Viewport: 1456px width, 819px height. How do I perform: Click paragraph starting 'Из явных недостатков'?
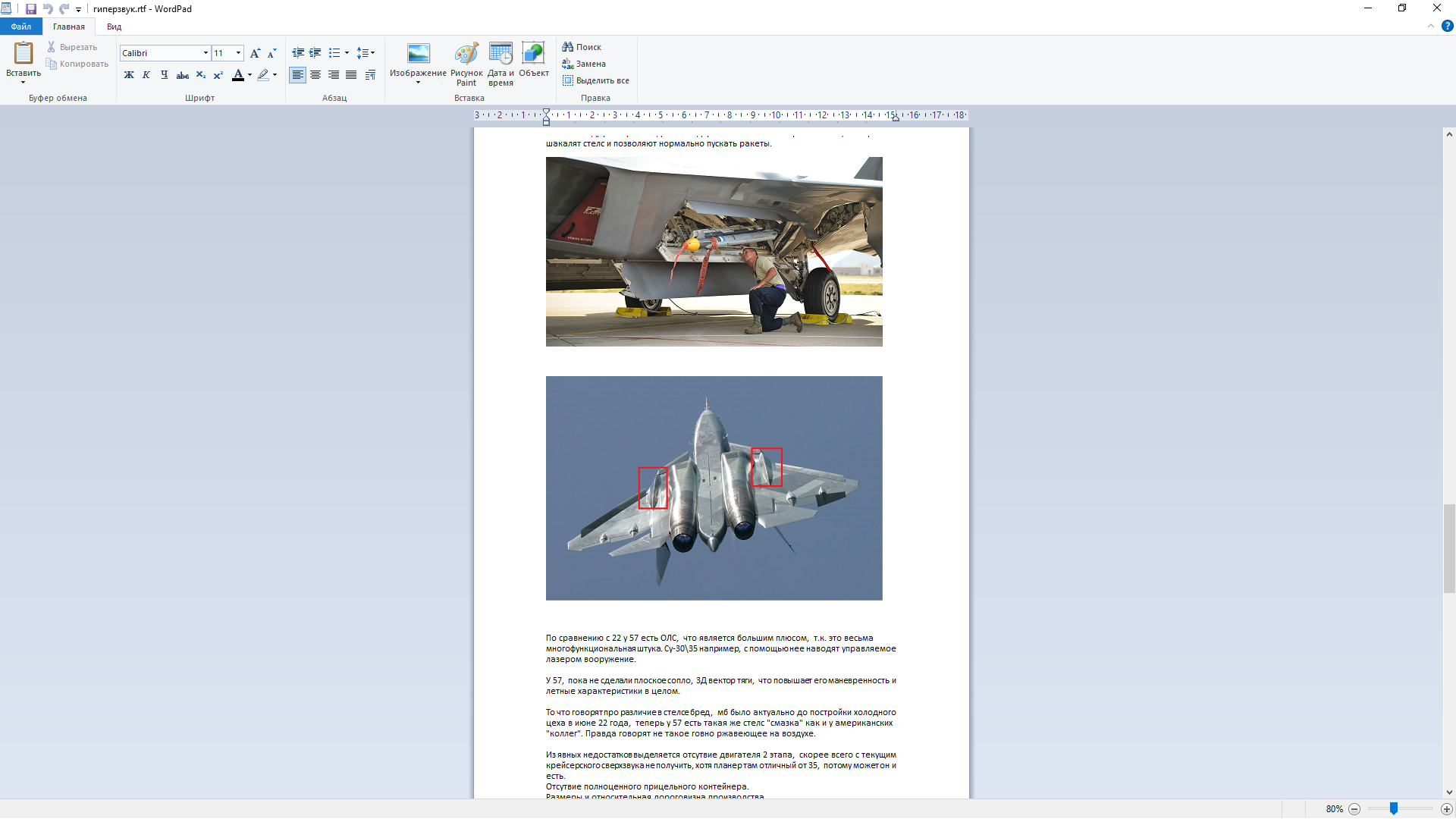(x=720, y=765)
